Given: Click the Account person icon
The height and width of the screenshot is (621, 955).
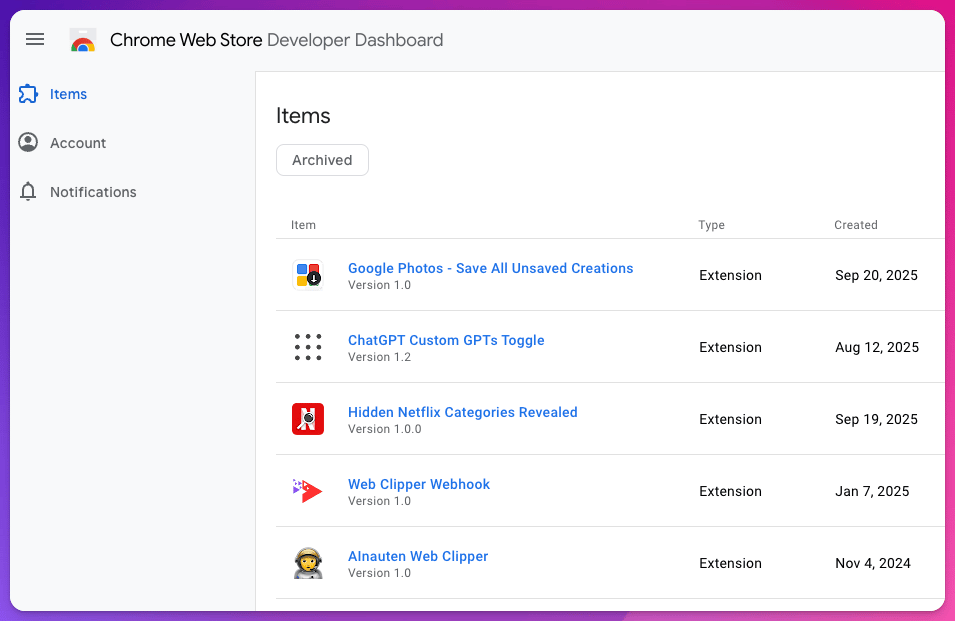Looking at the screenshot, I should (x=28, y=142).
